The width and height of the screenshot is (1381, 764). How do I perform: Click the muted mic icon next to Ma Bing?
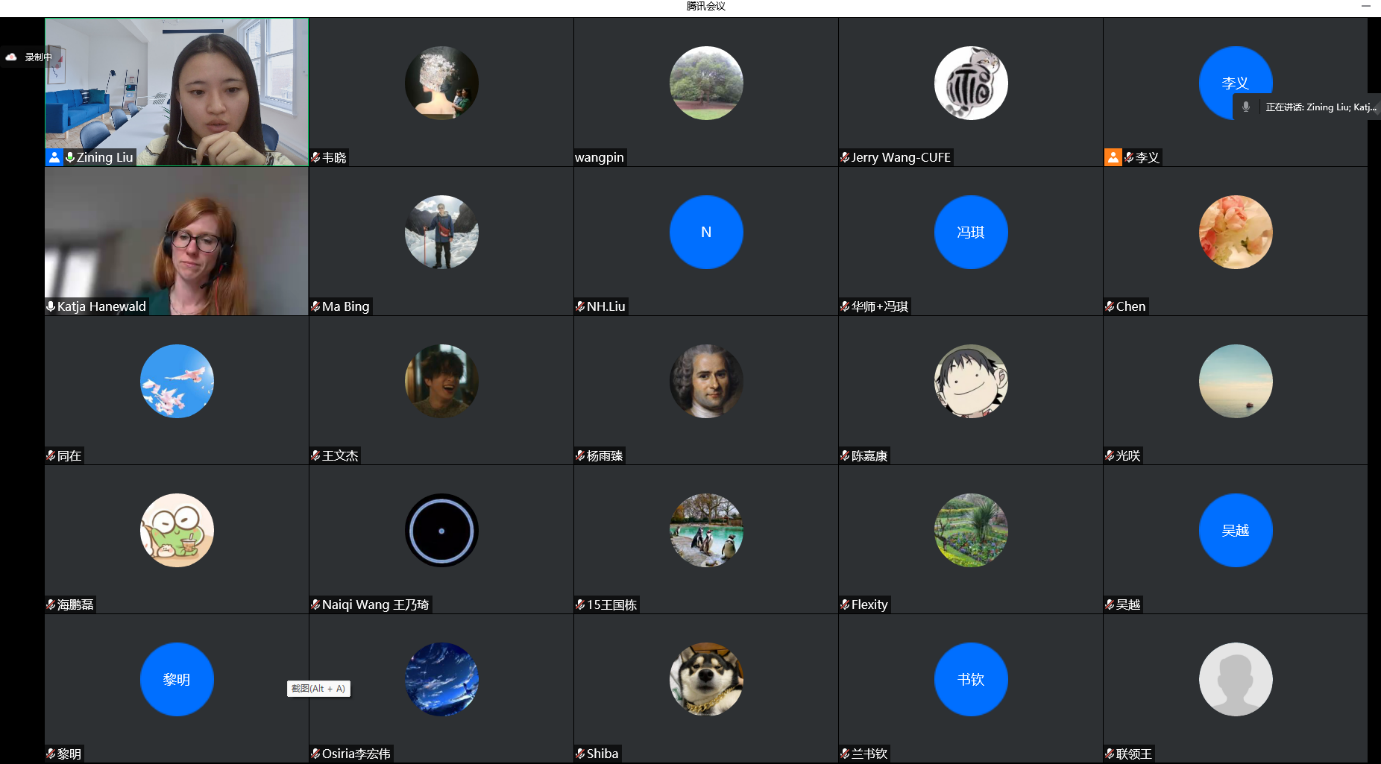[316, 306]
